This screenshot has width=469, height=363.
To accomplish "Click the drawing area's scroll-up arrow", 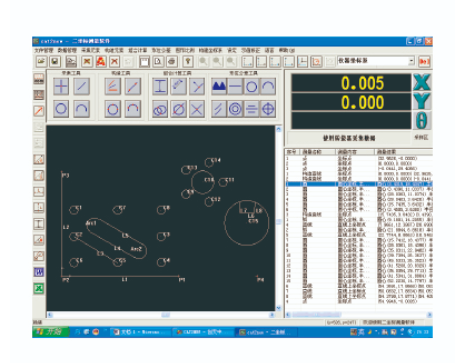I will click(279, 129).
